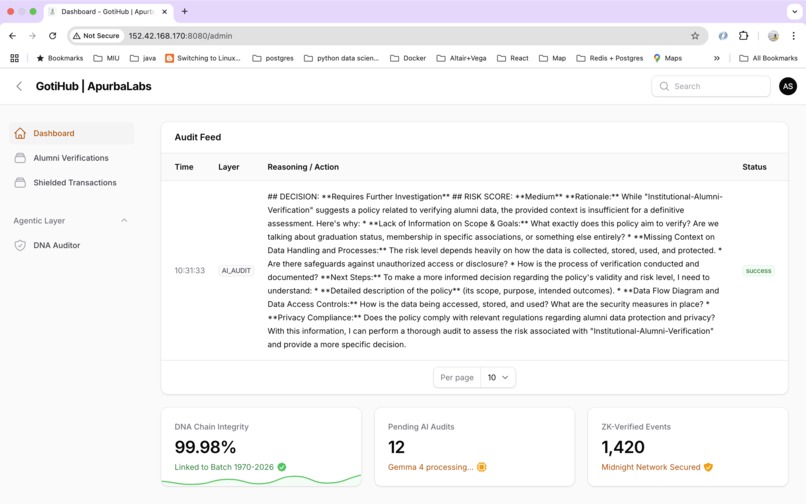Click the orange shield secured icon

click(708, 467)
